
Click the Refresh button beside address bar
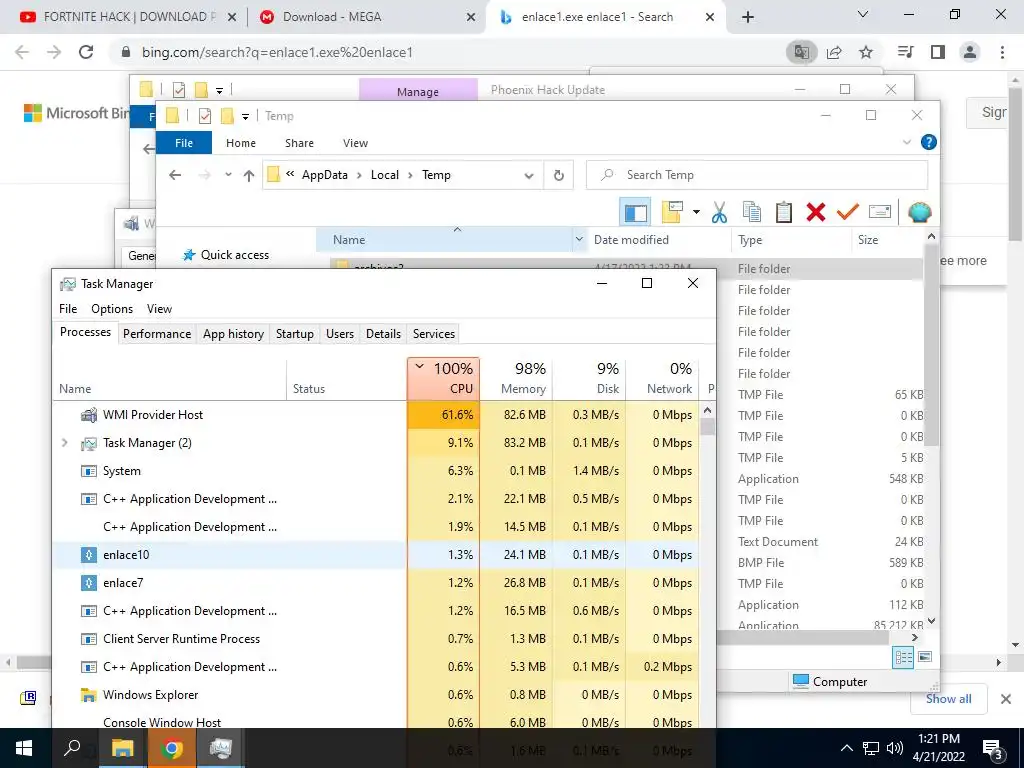558,175
